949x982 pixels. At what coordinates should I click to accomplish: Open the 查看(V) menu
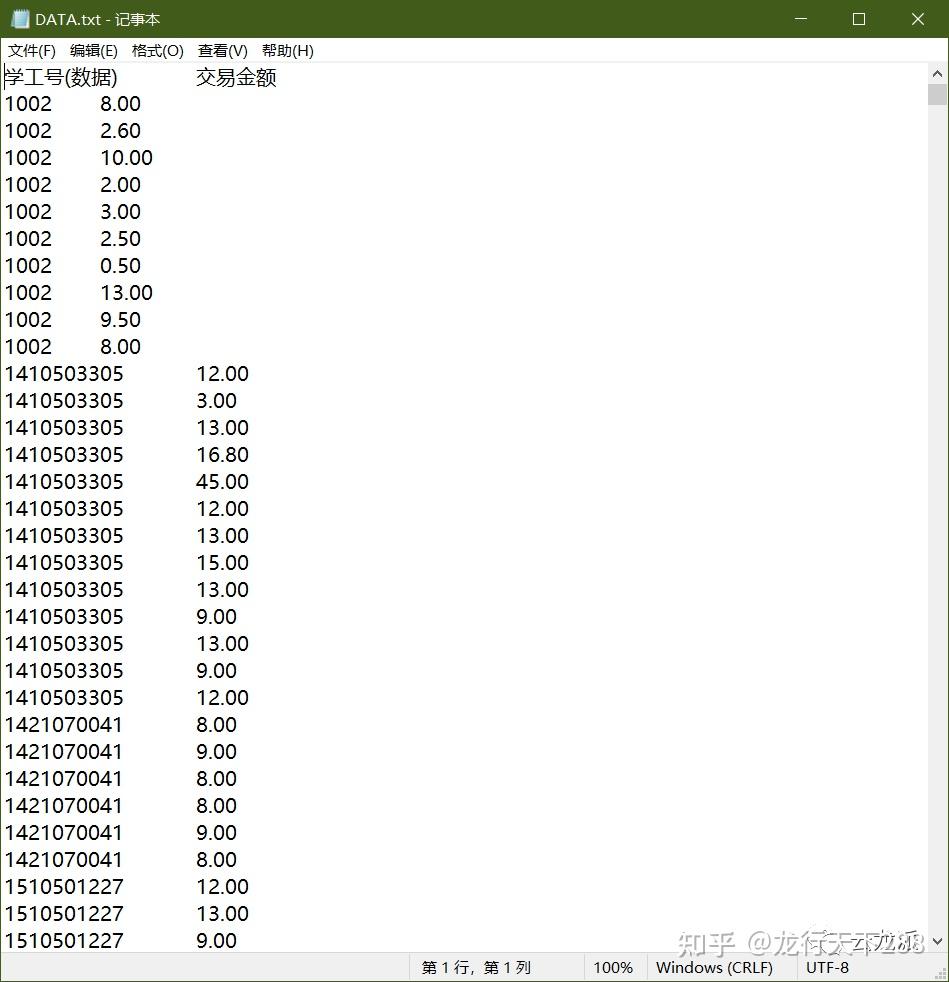221,50
